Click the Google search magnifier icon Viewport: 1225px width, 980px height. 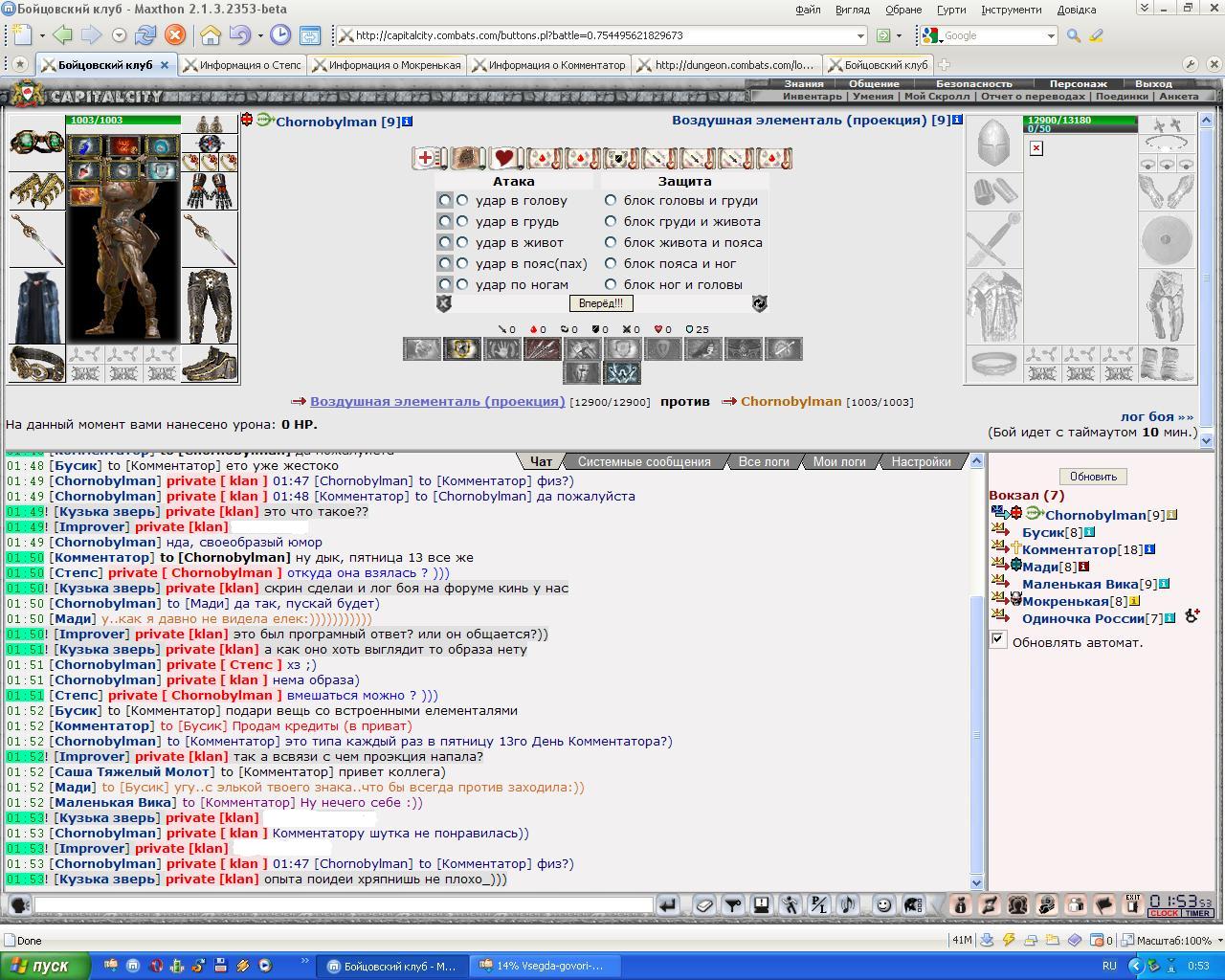coord(1074,35)
